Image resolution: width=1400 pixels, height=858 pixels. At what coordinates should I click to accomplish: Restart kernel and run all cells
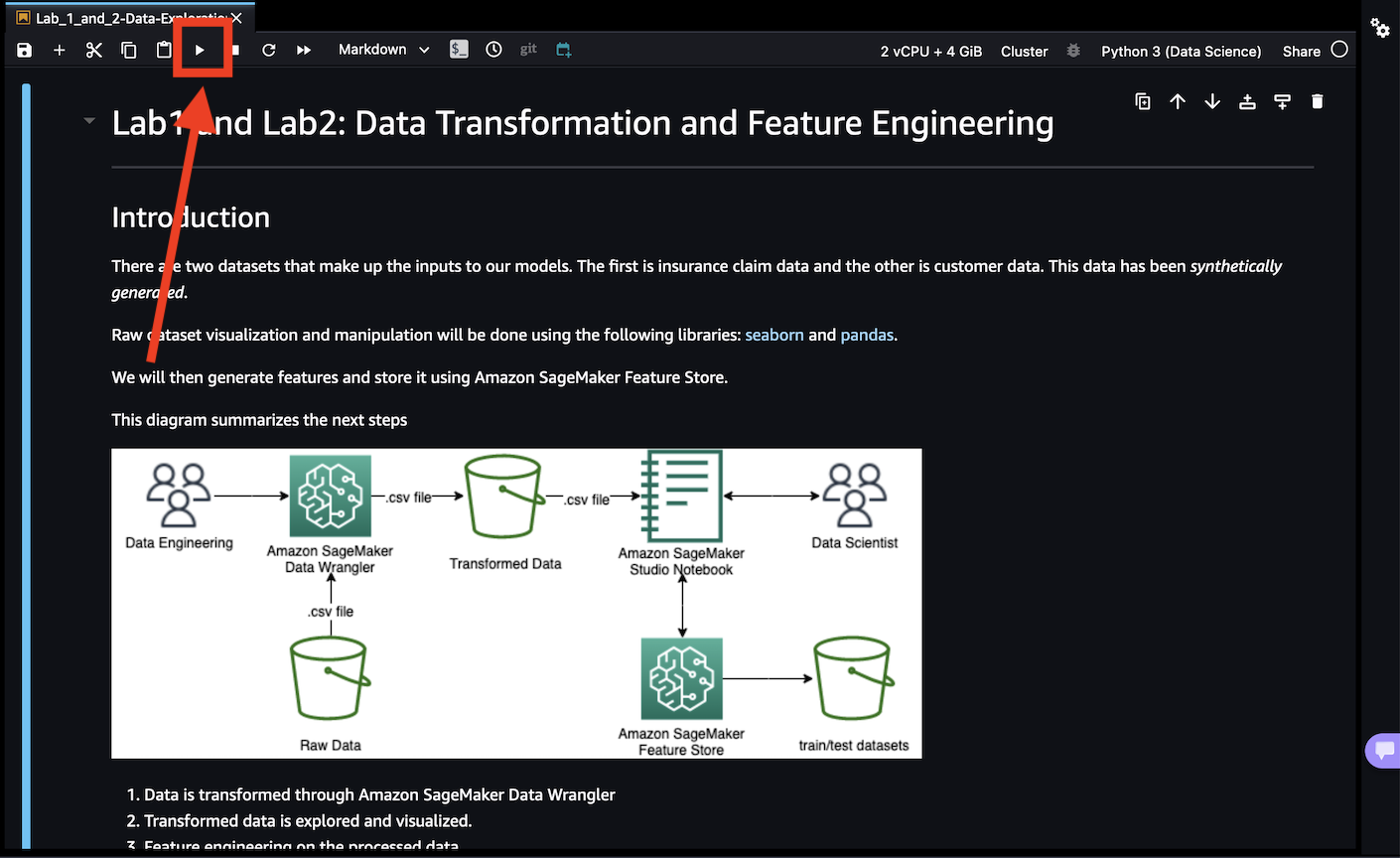pos(304,50)
